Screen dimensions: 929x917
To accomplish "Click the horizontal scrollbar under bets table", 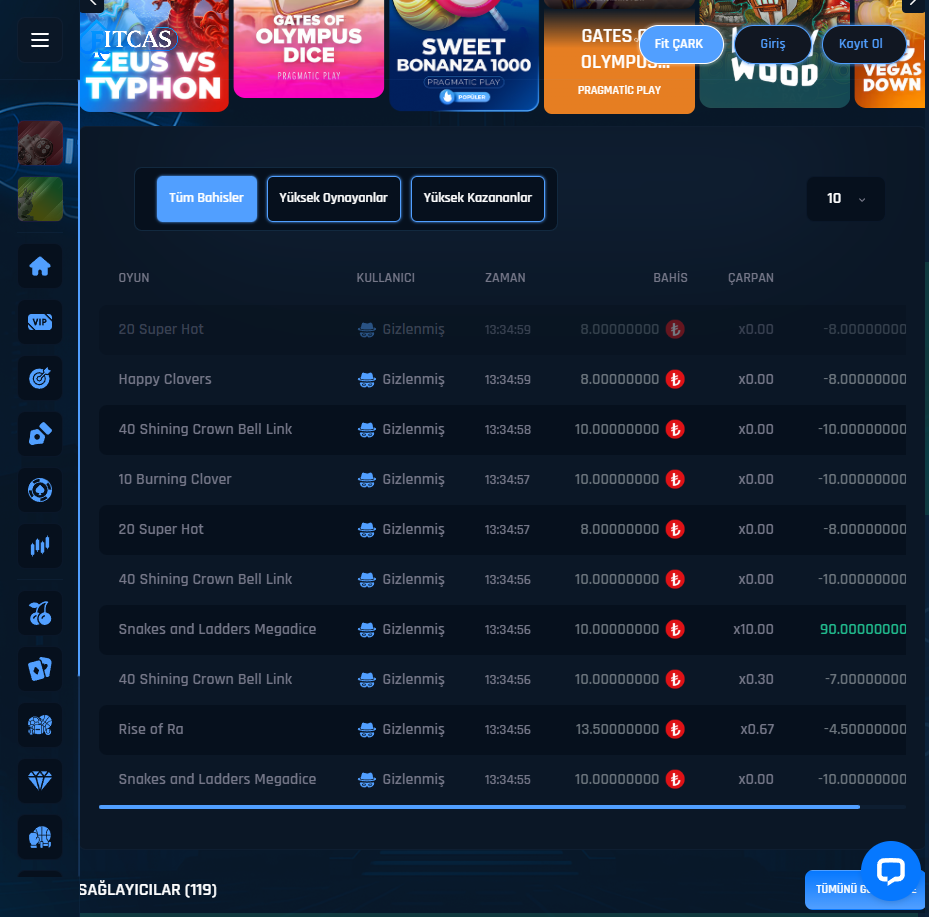I will (479, 806).
